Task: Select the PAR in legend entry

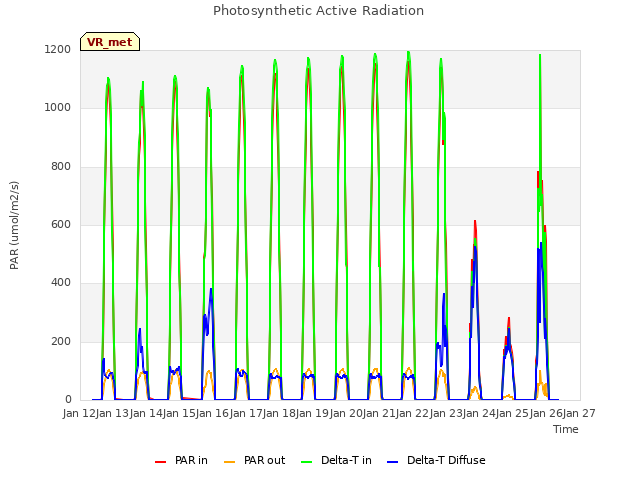Action: [181, 460]
